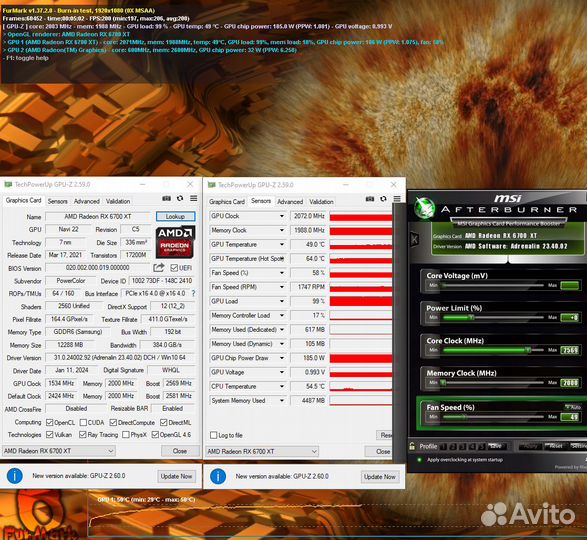Click screenshot camera icon in Sensors GPU-Z window

369,199
